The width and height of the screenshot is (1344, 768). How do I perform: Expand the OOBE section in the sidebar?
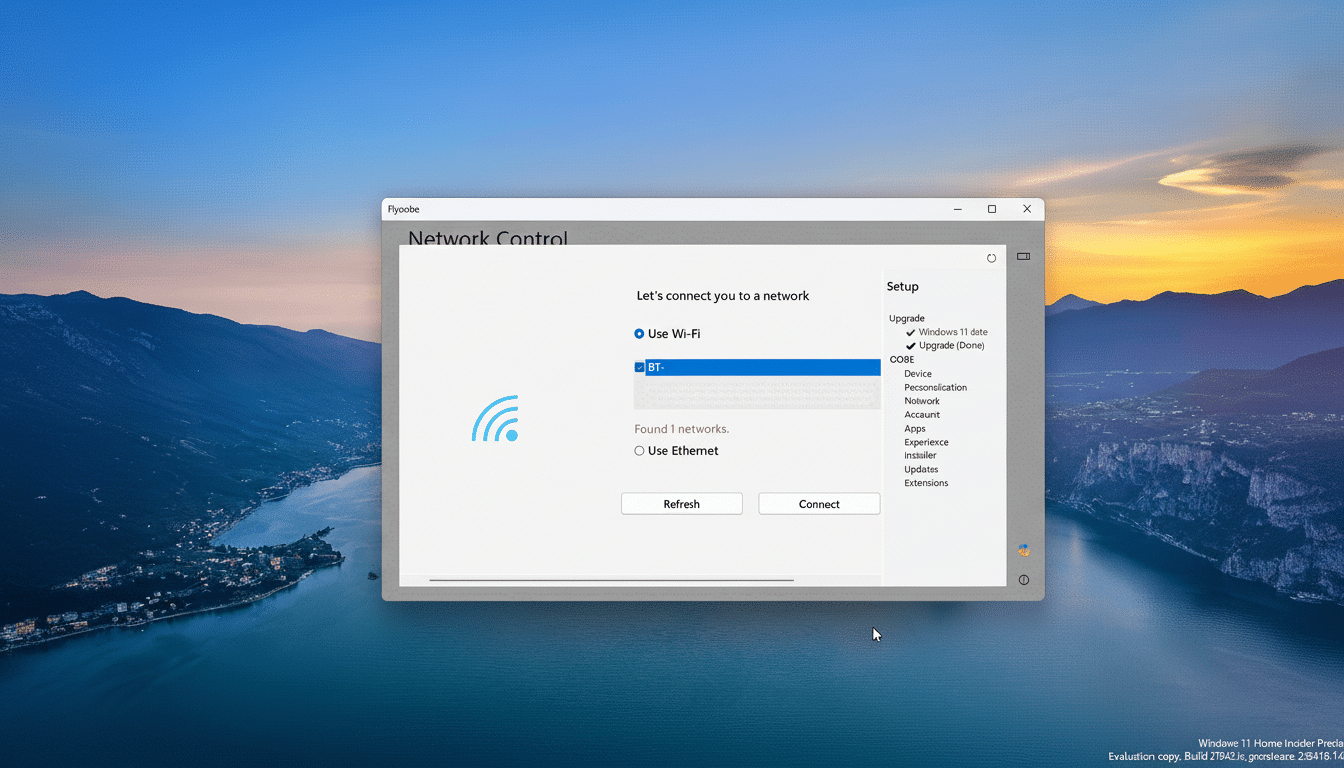pyautogui.click(x=902, y=359)
